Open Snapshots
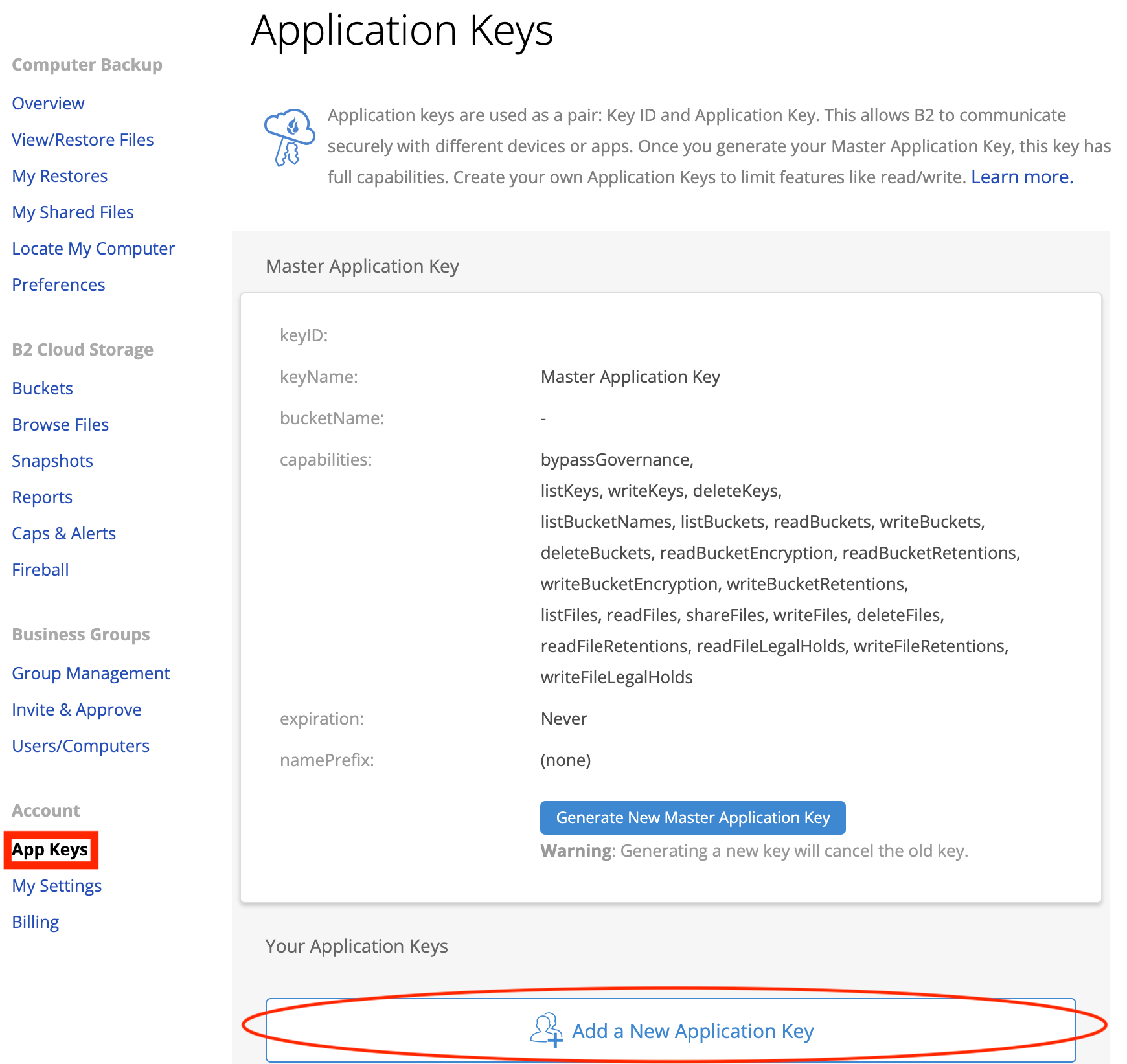Image resolution: width=1127 pixels, height=1064 pixels. 52,461
